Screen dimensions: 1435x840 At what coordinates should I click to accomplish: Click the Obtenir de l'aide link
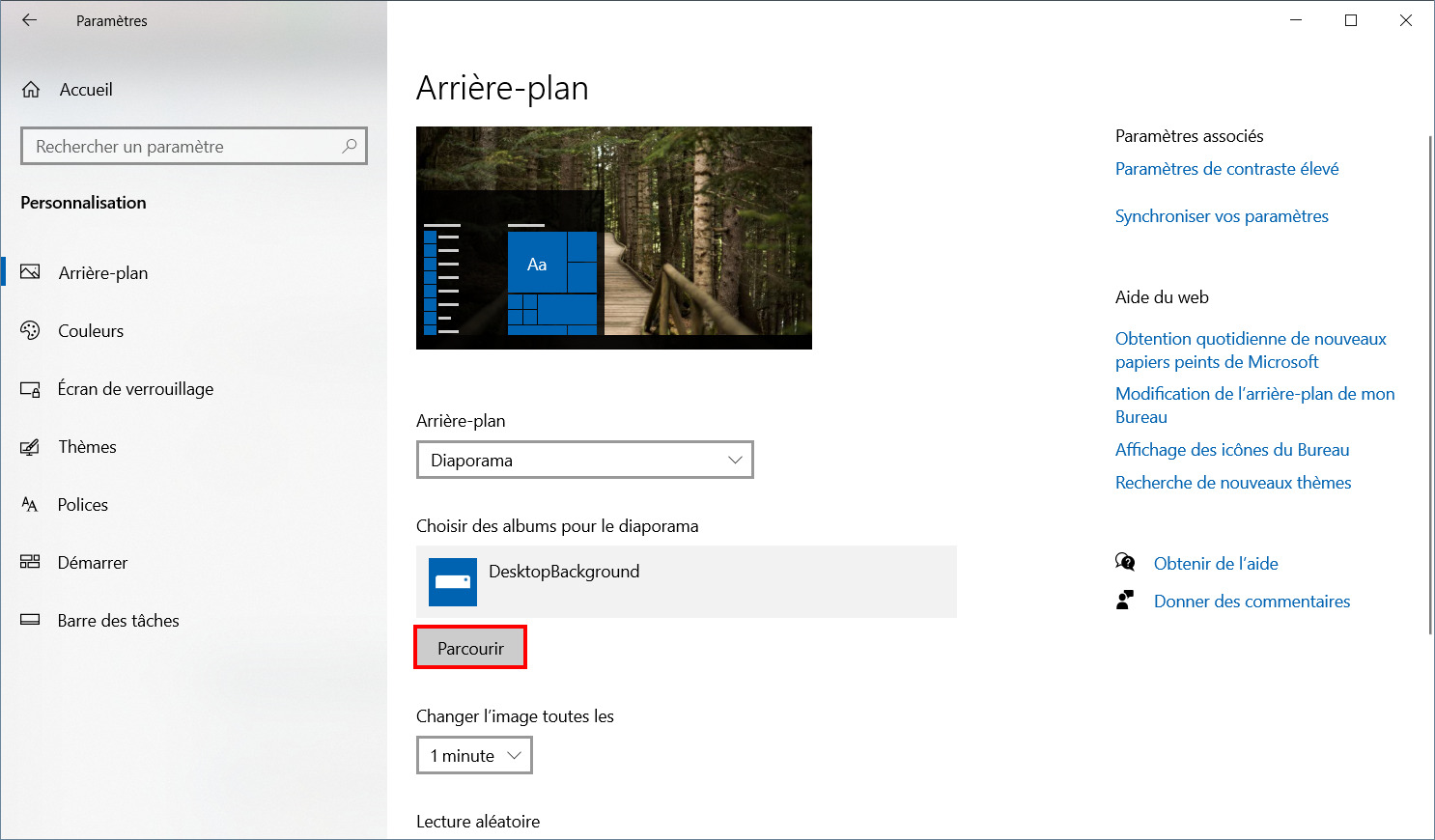point(1216,564)
